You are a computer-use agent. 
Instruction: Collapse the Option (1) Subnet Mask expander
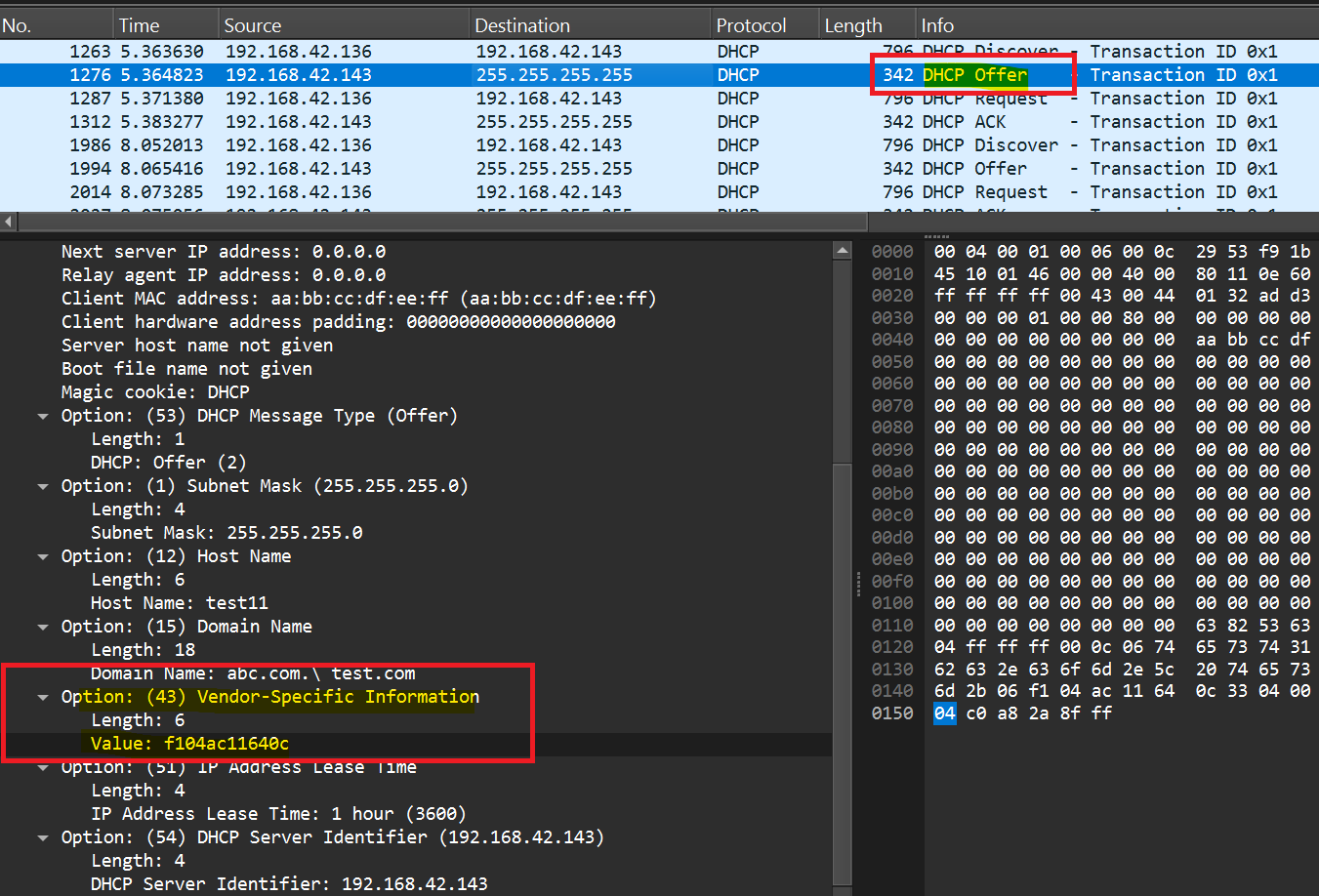coord(43,485)
